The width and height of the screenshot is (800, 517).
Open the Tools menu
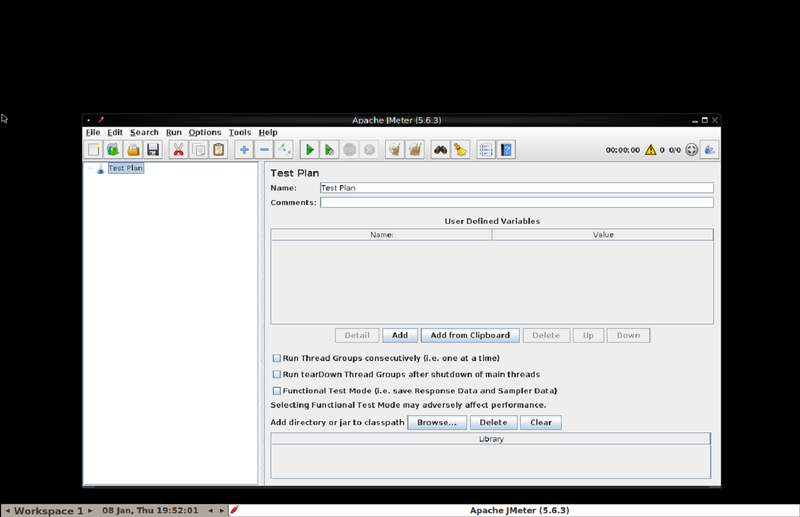240,132
